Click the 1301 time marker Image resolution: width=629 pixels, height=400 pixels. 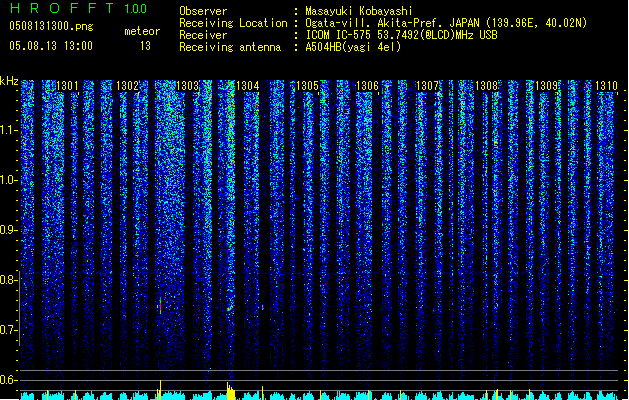pos(67,86)
